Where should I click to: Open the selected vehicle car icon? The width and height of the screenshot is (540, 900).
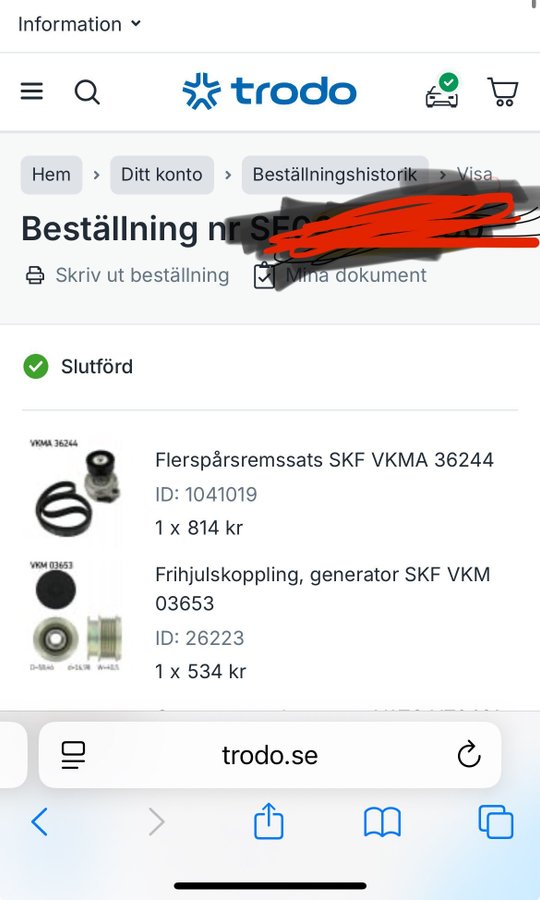(442, 91)
